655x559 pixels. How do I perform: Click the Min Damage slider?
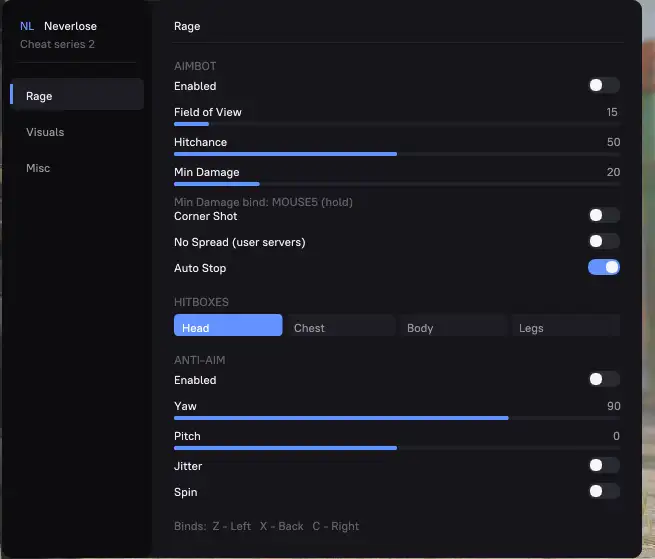[x=397, y=184]
